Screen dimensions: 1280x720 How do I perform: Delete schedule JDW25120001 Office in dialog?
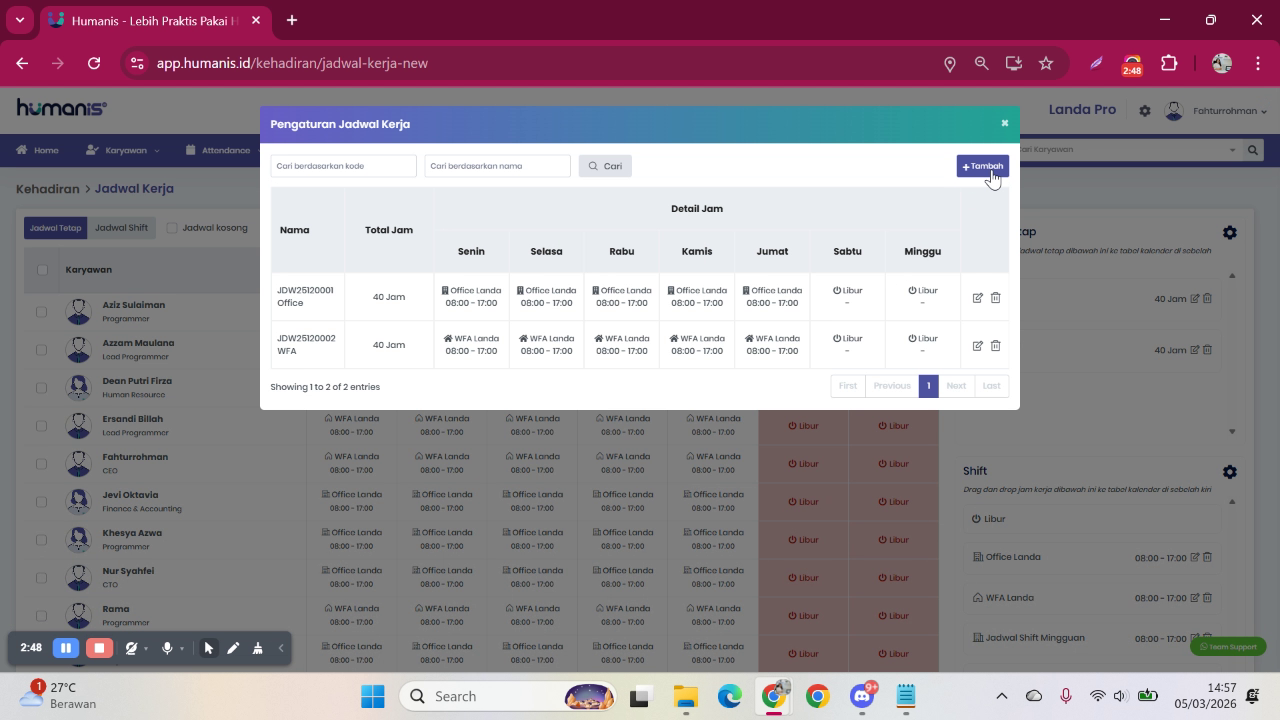995,298
